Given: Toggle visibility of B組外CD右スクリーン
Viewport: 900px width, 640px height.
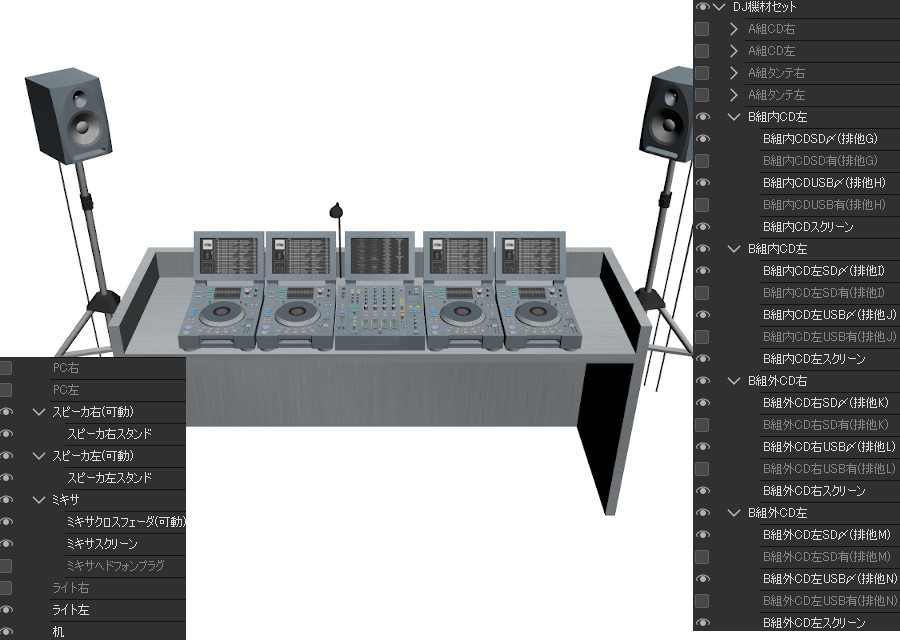Looking at the screenshot, I should [x=702, y=490].
